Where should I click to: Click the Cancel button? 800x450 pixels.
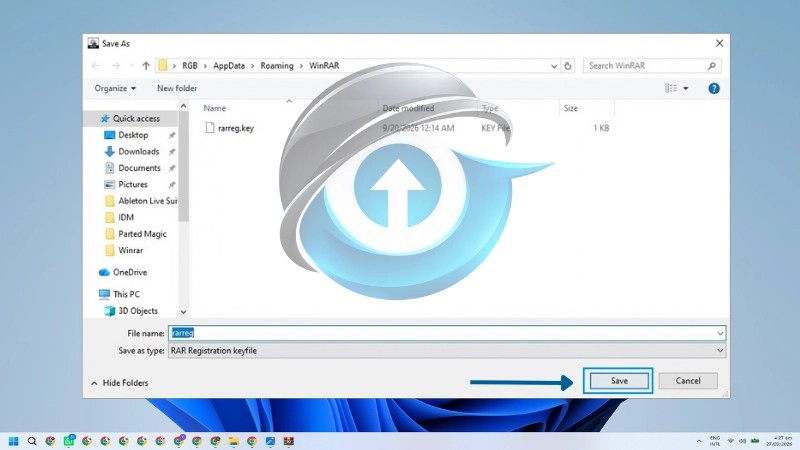688,381
